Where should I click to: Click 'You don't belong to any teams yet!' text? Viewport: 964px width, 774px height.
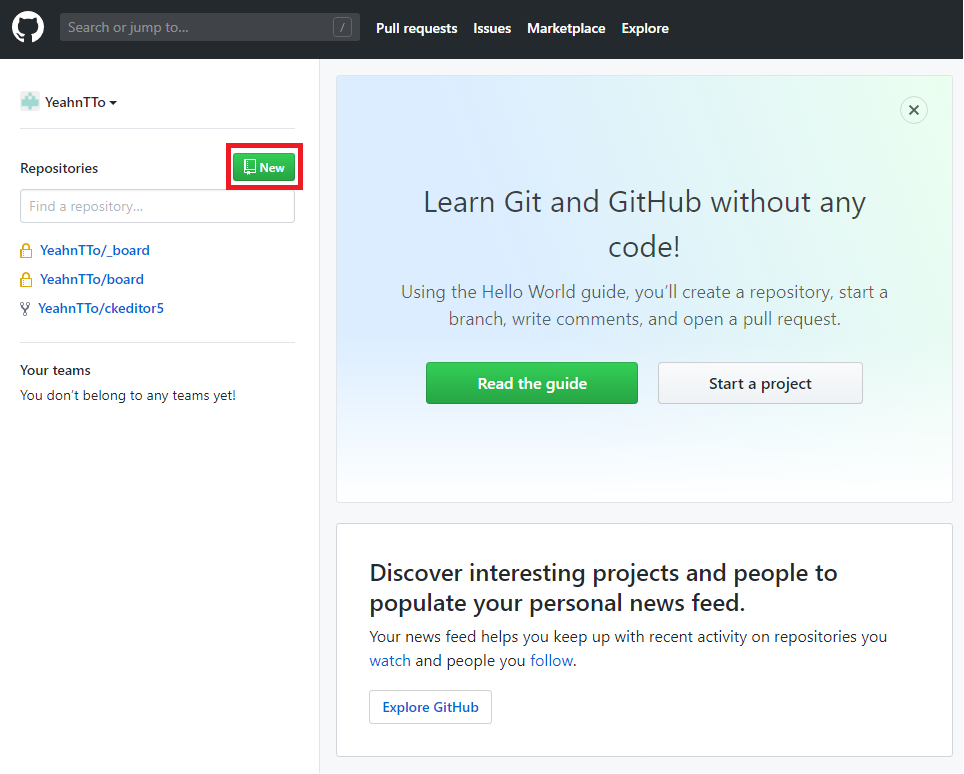(128, 395)
